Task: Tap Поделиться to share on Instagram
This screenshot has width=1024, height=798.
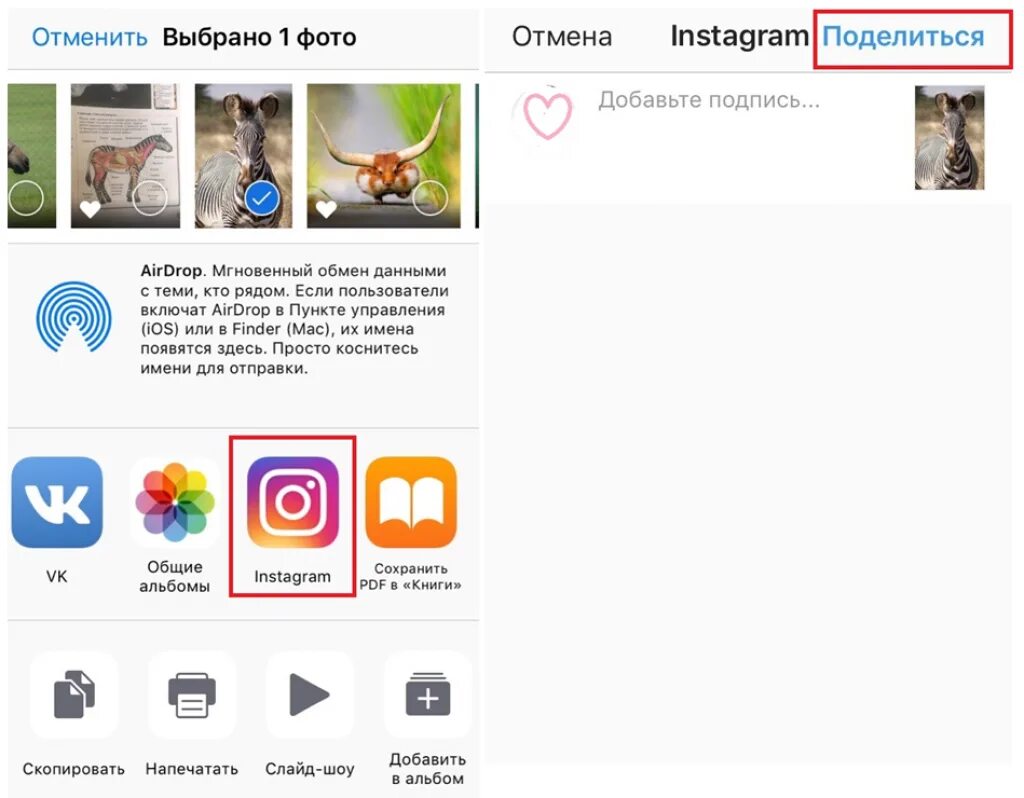Action: [x=903, y=37]
